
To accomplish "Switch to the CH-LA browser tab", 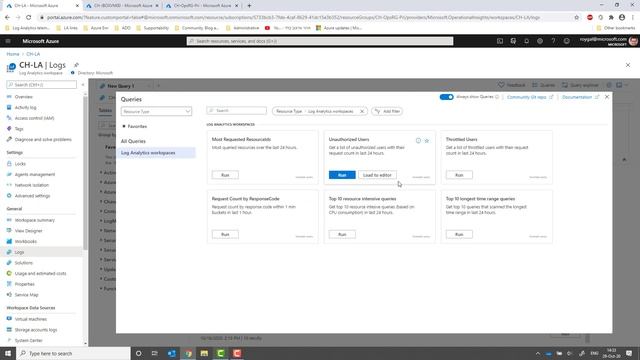I will point(43,6).
